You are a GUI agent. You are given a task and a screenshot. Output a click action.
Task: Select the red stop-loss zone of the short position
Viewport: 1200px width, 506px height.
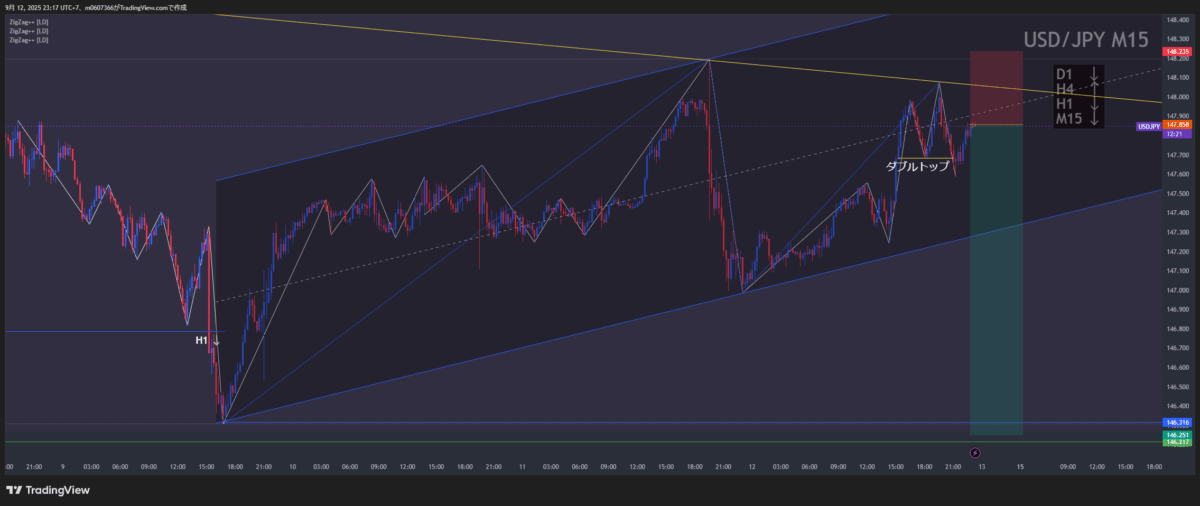pyautogui.click(x=996, y=88)
